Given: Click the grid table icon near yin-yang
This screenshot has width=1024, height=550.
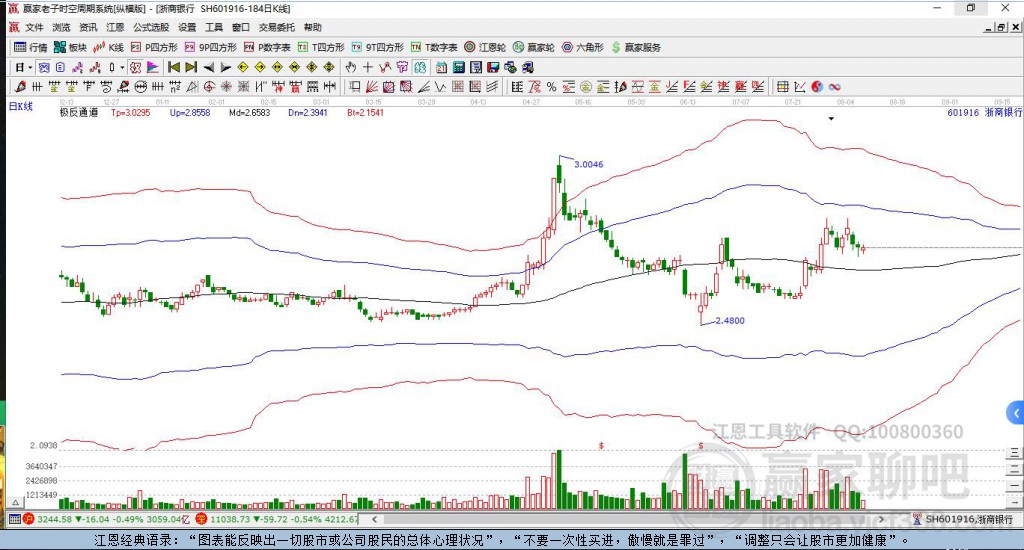Looking at the screenshot, I should [x=782, y=87].
